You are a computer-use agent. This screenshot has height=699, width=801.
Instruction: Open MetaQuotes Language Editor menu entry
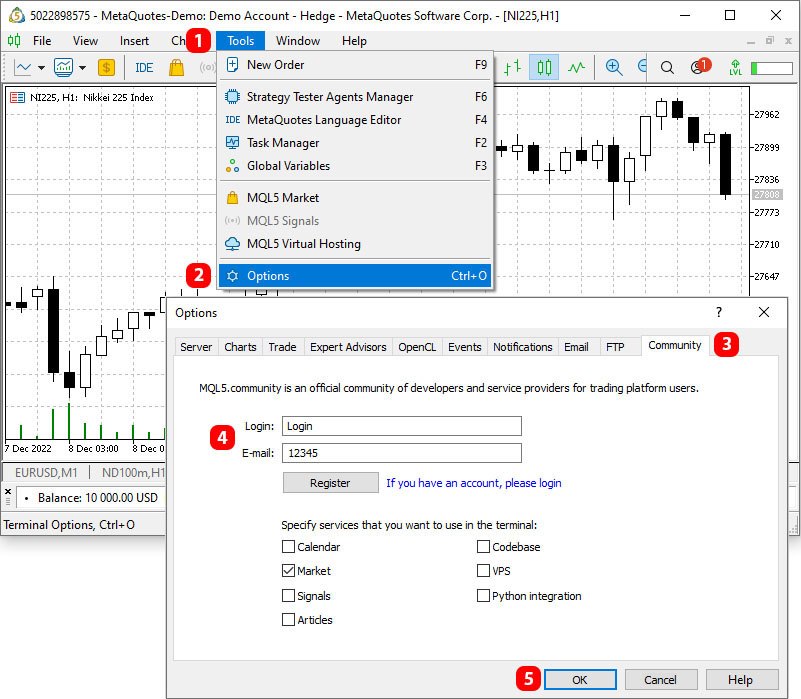click(x=356, y=120)
